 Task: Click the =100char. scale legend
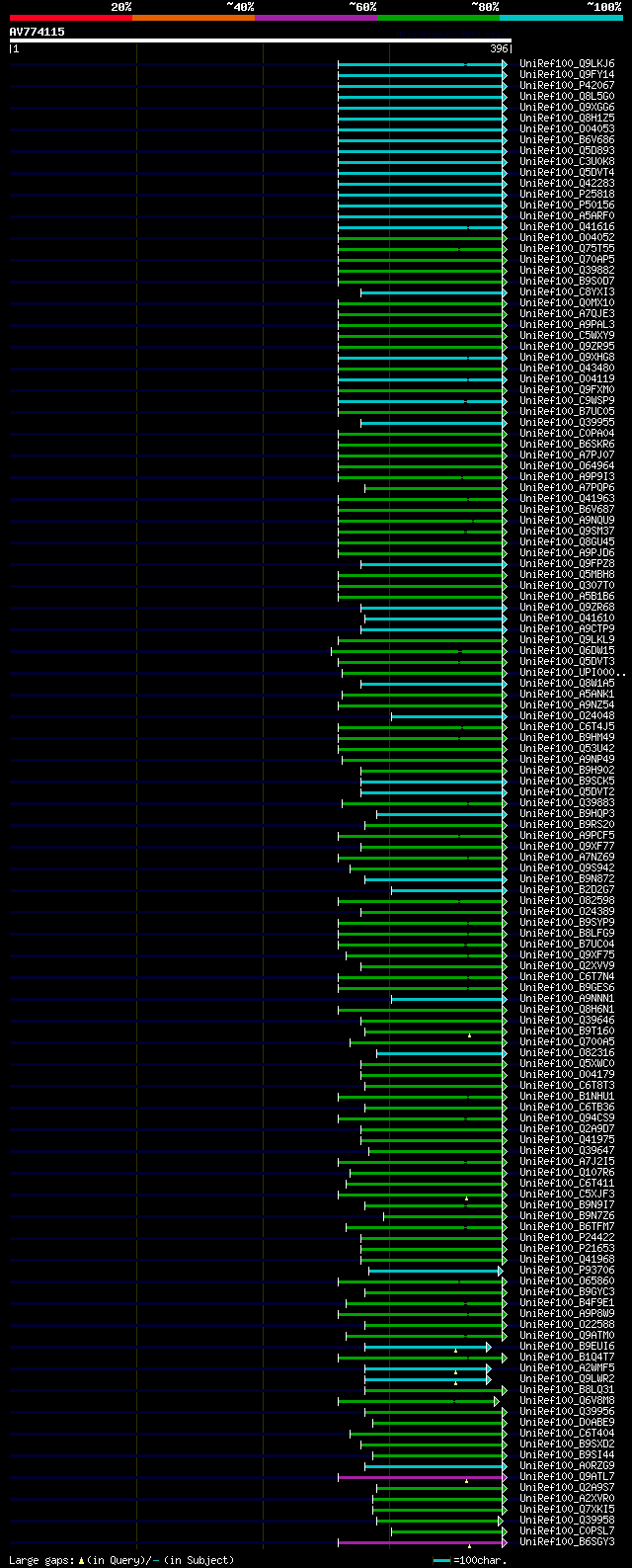(x=471, y=1560)
